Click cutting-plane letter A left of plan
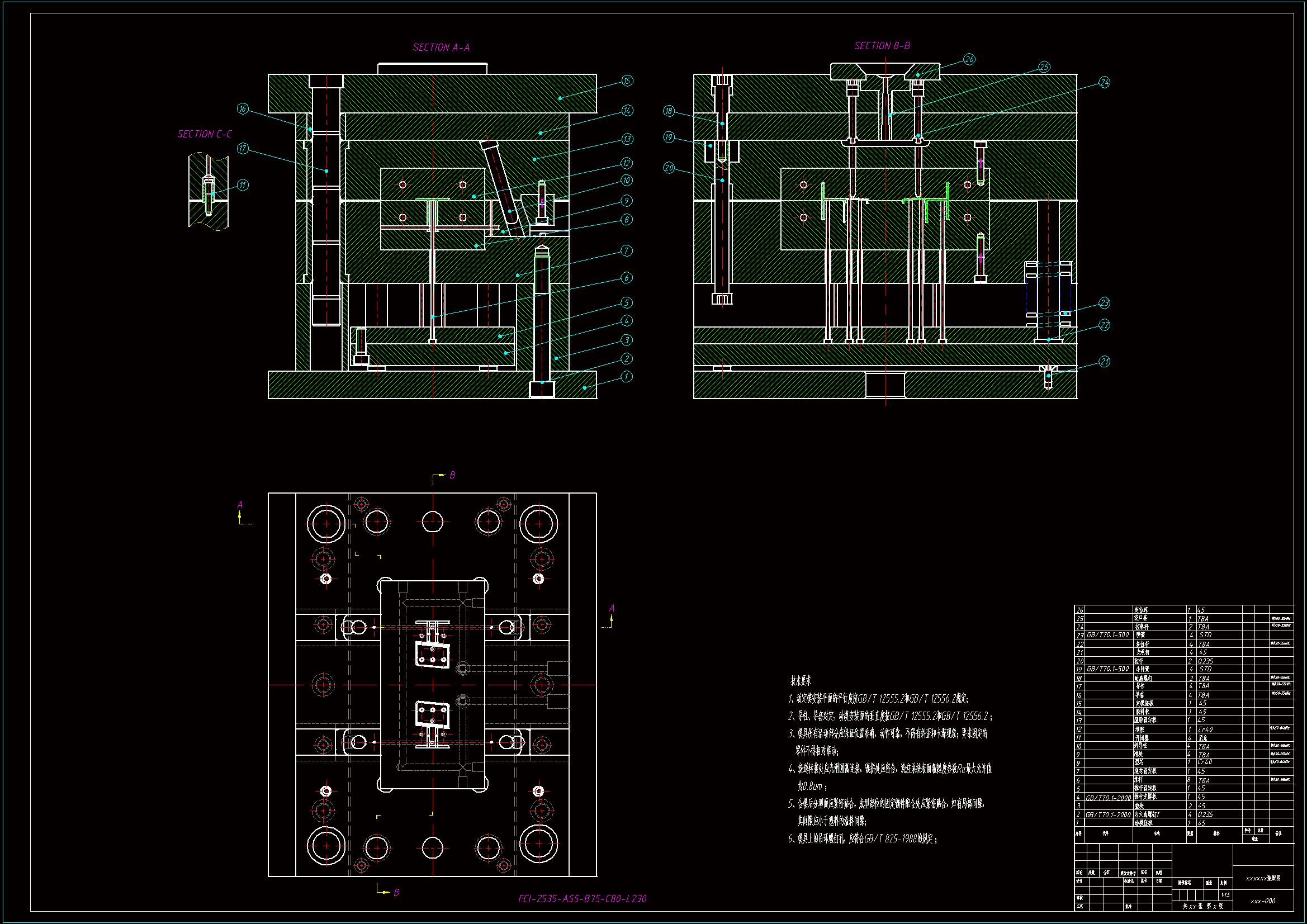The width and height of the screenshot is (1307, 924). coord(240,505)
